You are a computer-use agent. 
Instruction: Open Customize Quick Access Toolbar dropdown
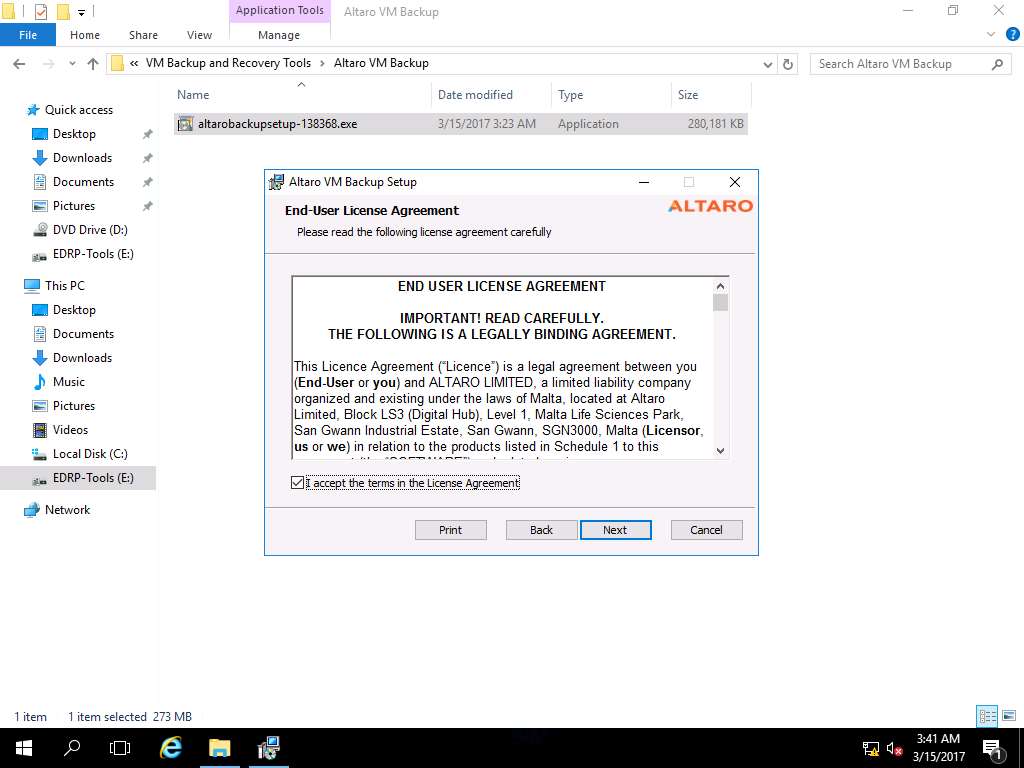click(81, 12)
